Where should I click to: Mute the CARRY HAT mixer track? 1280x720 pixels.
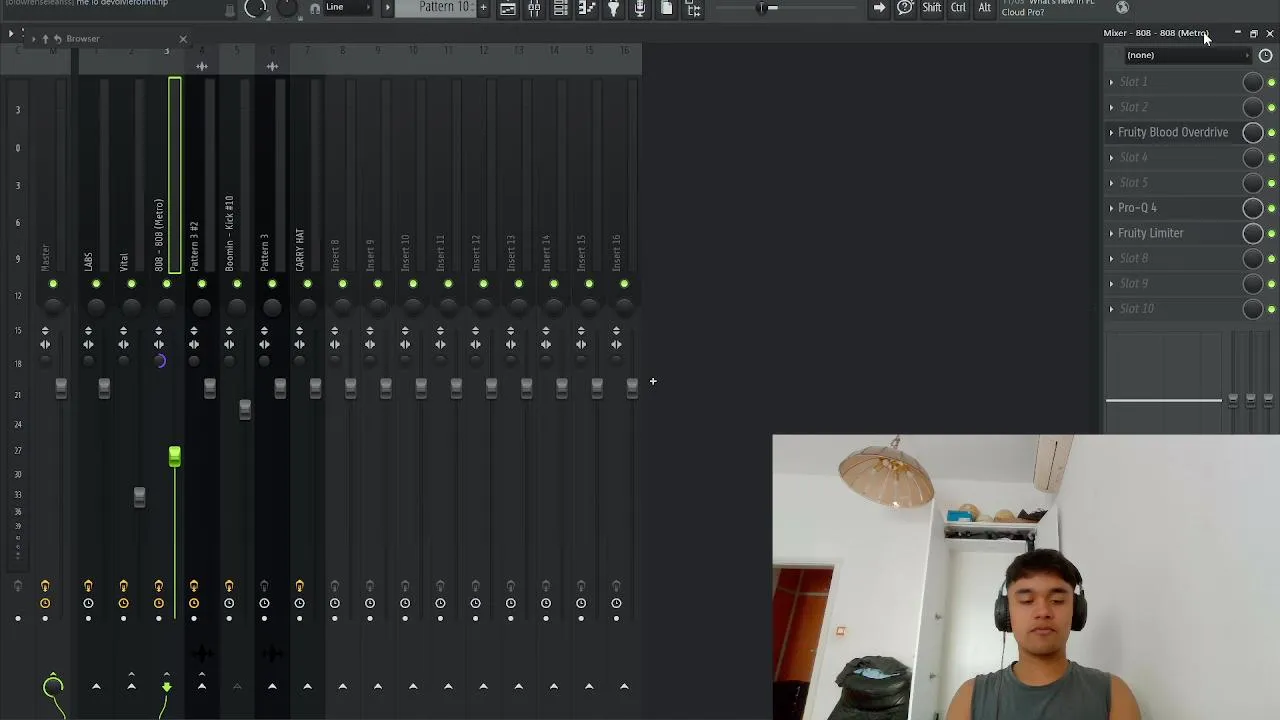point(307,284)
